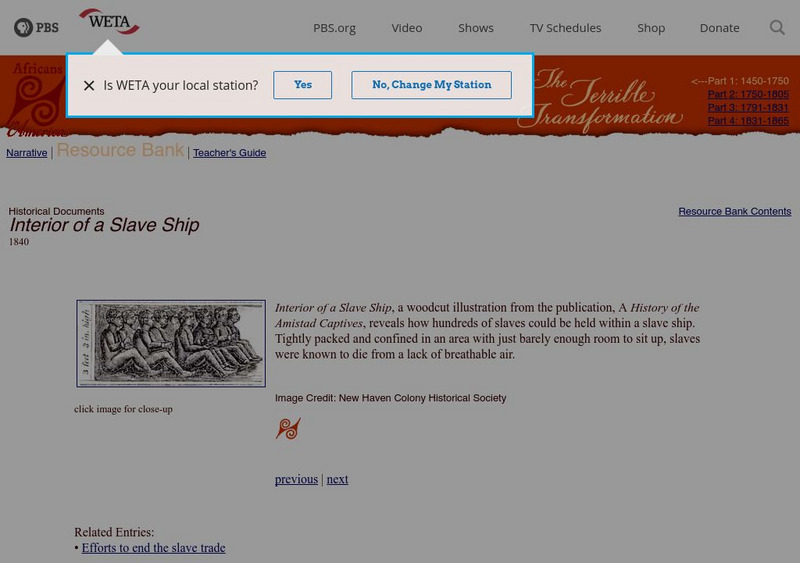Go to Part 2: 1750-1805
This screenshot has width=800, height=563.
tap(748, 94)
